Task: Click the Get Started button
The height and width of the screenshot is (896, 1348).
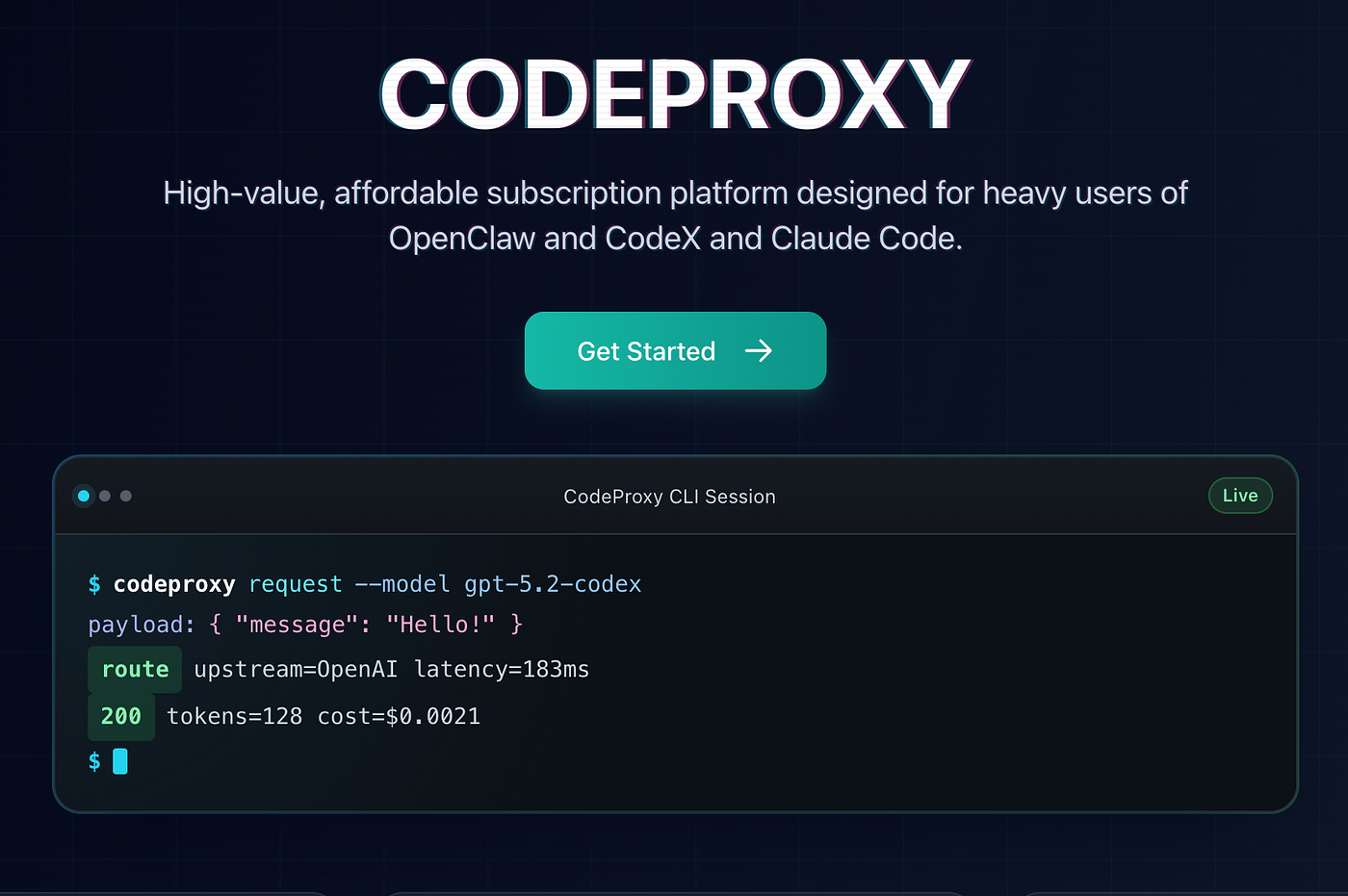Action: (675, 350)
